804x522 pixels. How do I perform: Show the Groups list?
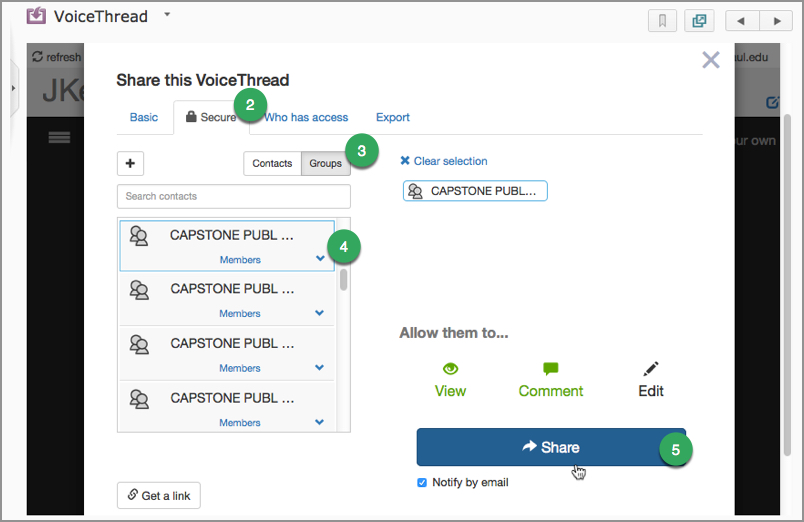click(326, 164)
